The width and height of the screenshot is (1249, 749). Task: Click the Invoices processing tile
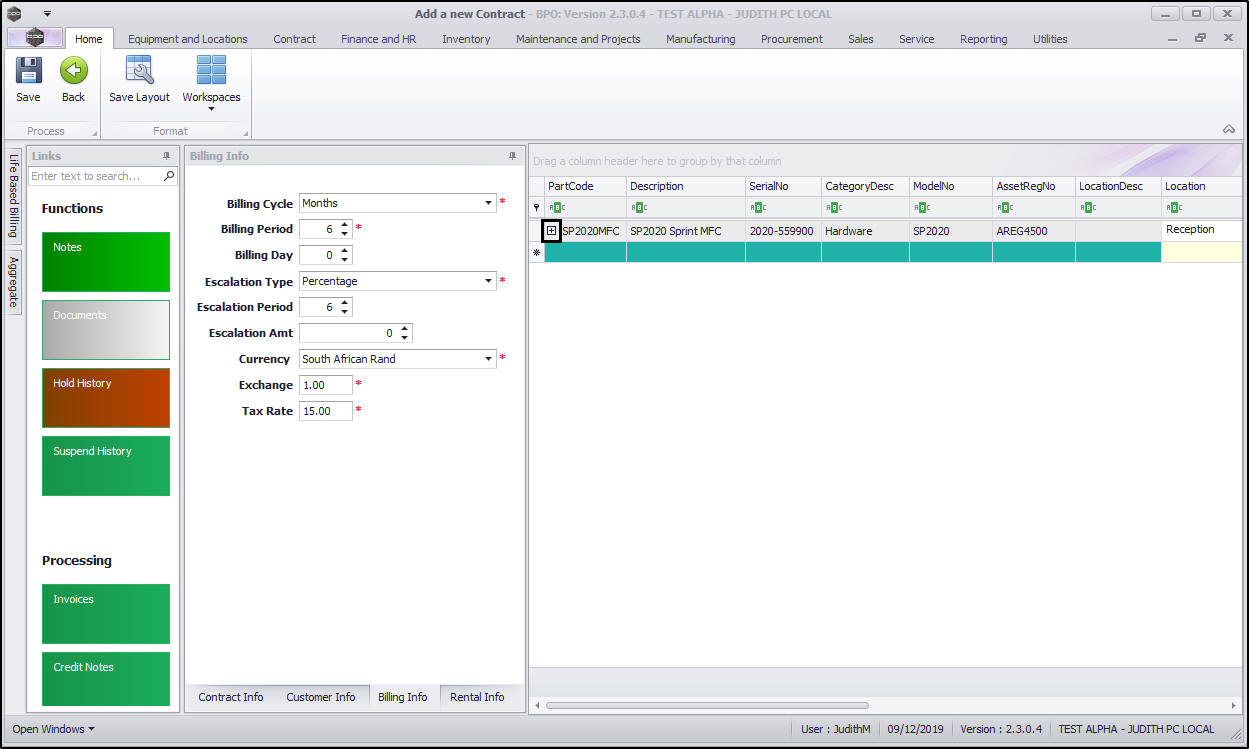[x=106, y=614]
